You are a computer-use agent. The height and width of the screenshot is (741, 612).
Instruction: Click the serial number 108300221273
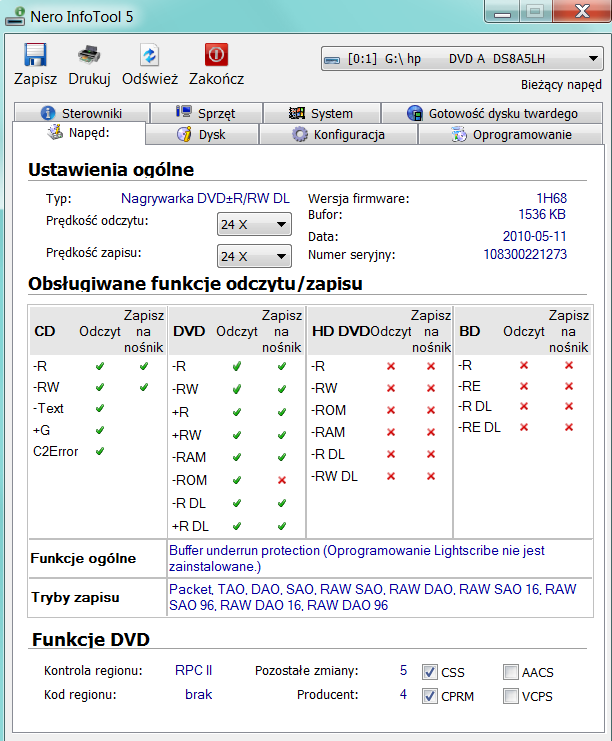(525, 254)
